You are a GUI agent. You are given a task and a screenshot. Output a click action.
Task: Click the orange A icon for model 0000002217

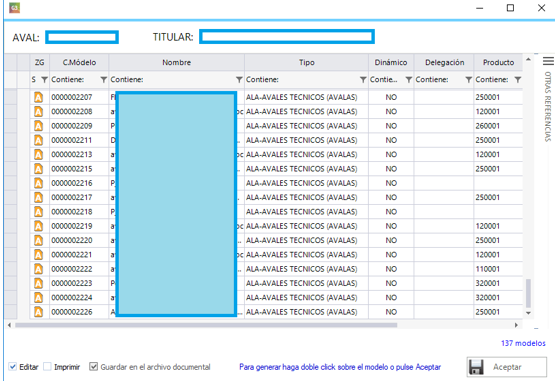tap(38, 197)
